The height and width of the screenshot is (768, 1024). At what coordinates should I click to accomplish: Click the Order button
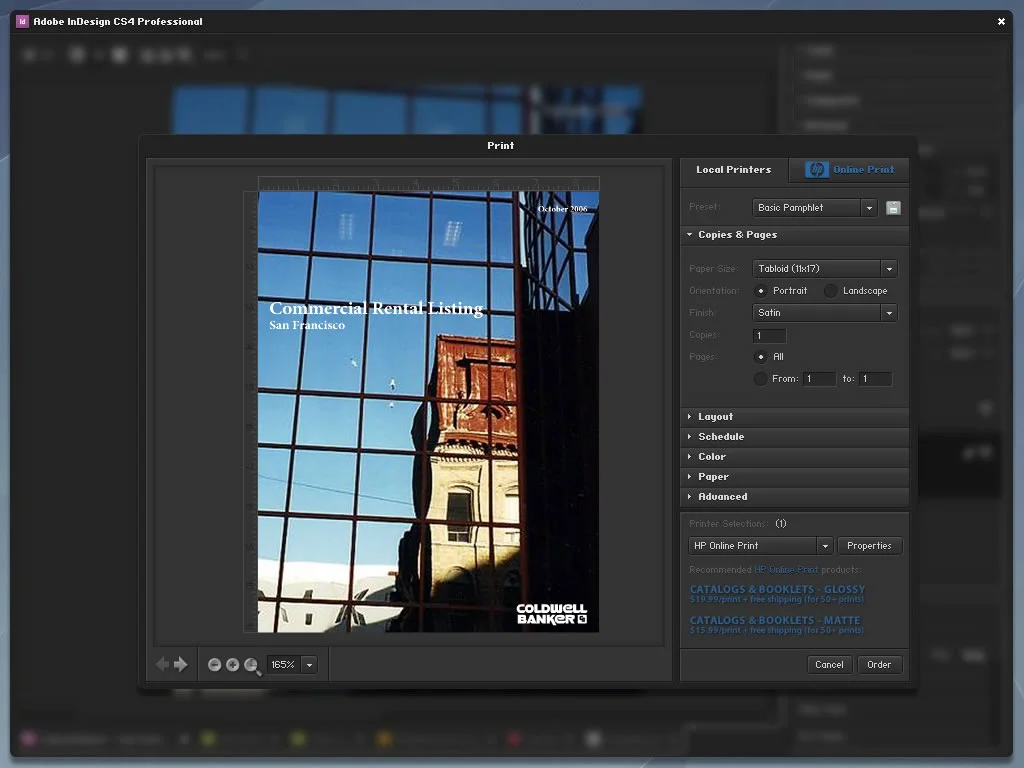click(x=879, y=665)
